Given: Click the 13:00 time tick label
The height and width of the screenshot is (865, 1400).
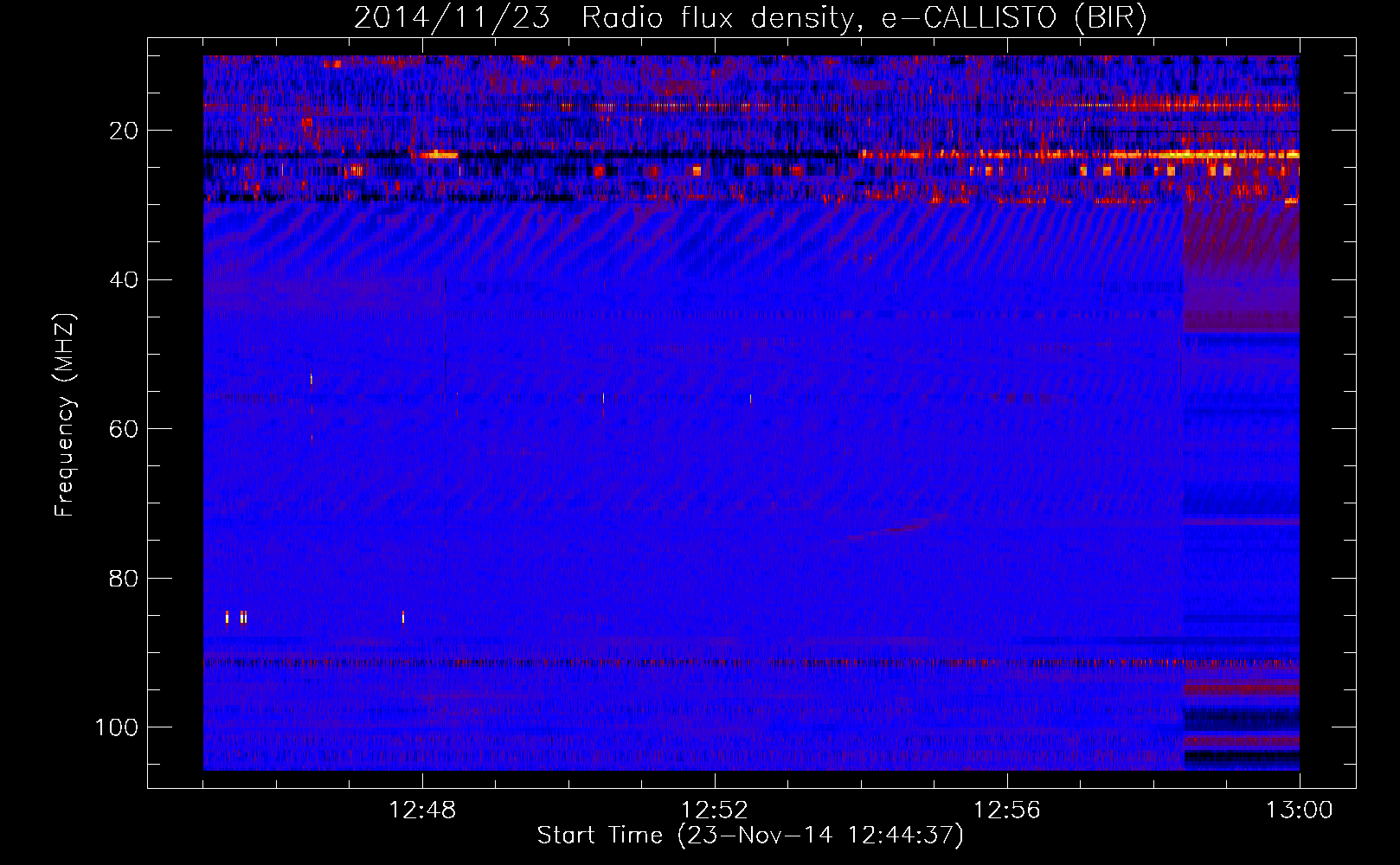Looking at the screenshot, I should pos(1300,811).
